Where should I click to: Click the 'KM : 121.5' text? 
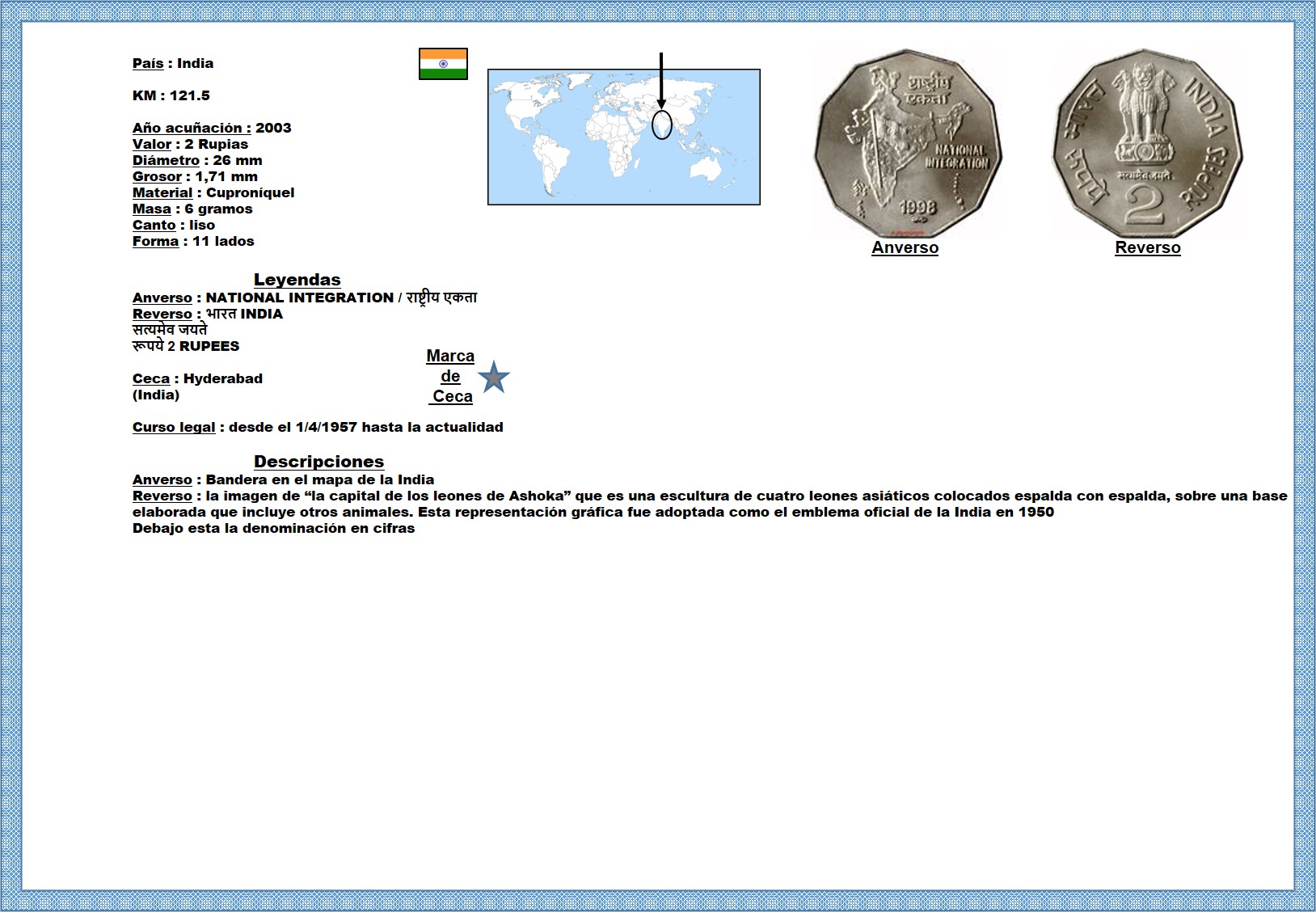171,95
